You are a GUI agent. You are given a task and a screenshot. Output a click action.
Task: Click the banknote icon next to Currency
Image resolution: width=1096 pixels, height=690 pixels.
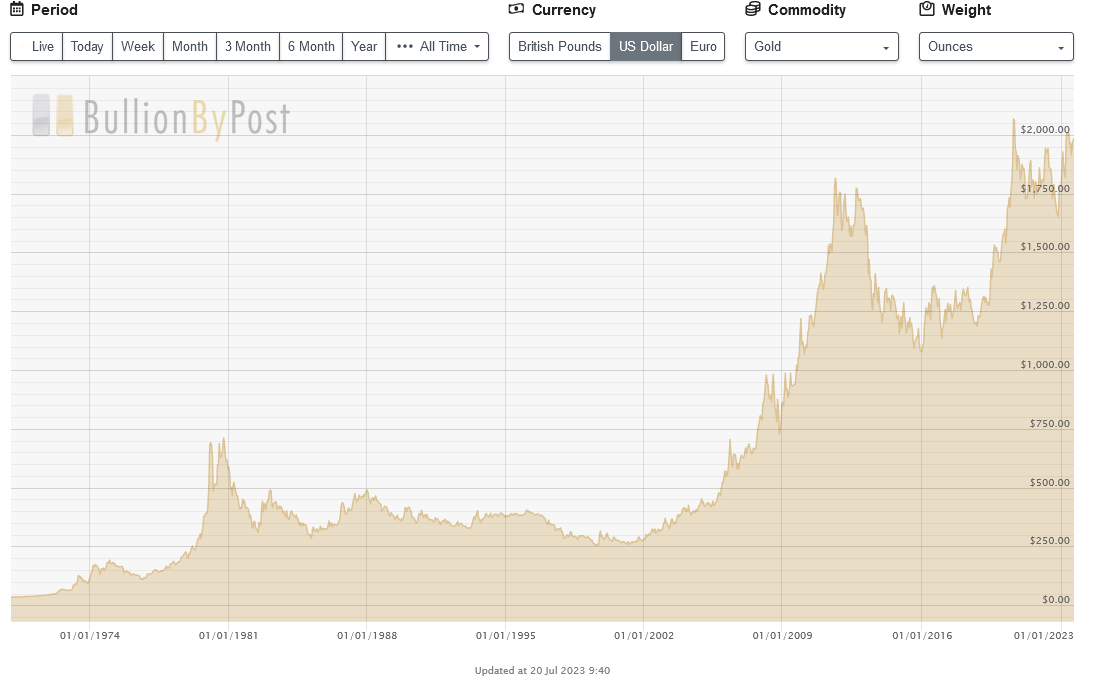516,10
